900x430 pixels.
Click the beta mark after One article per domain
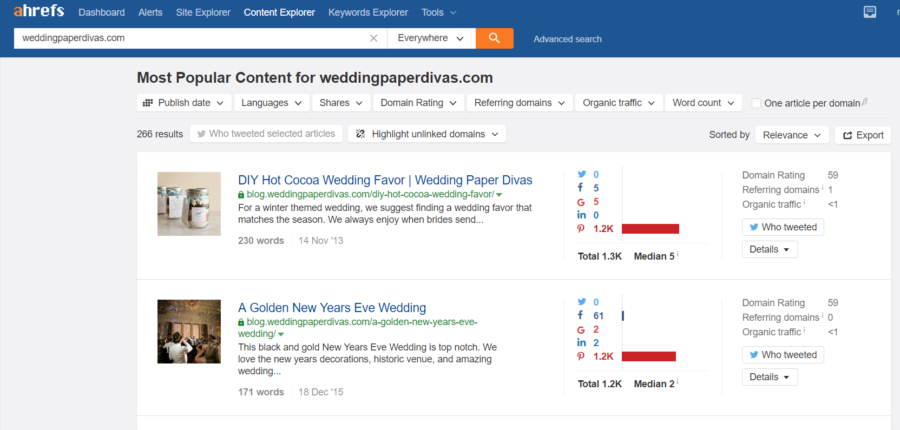click(864, 102)
